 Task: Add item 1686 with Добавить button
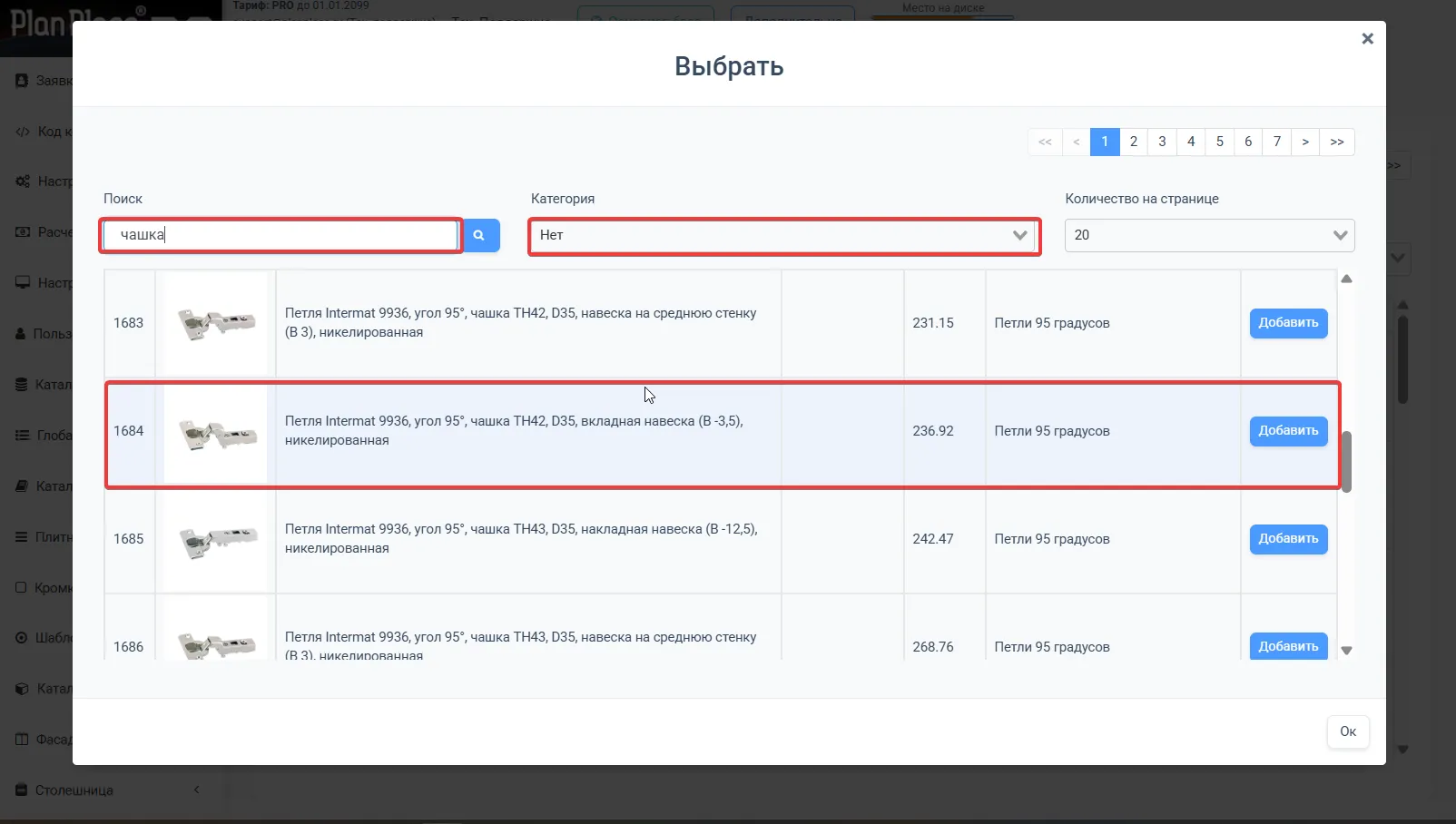pos(1288,645)
